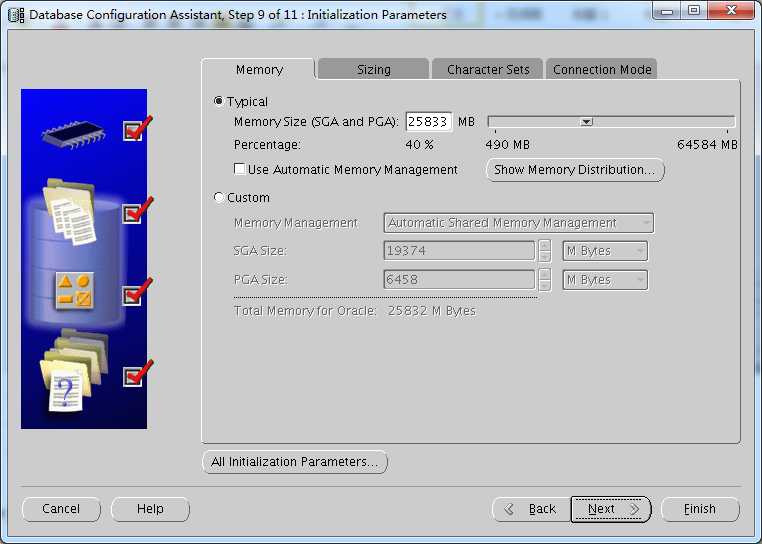Click the memory size slider thumb
This screenshot has height=544, width=762.
pyautogui.click(x=587, y=122)
